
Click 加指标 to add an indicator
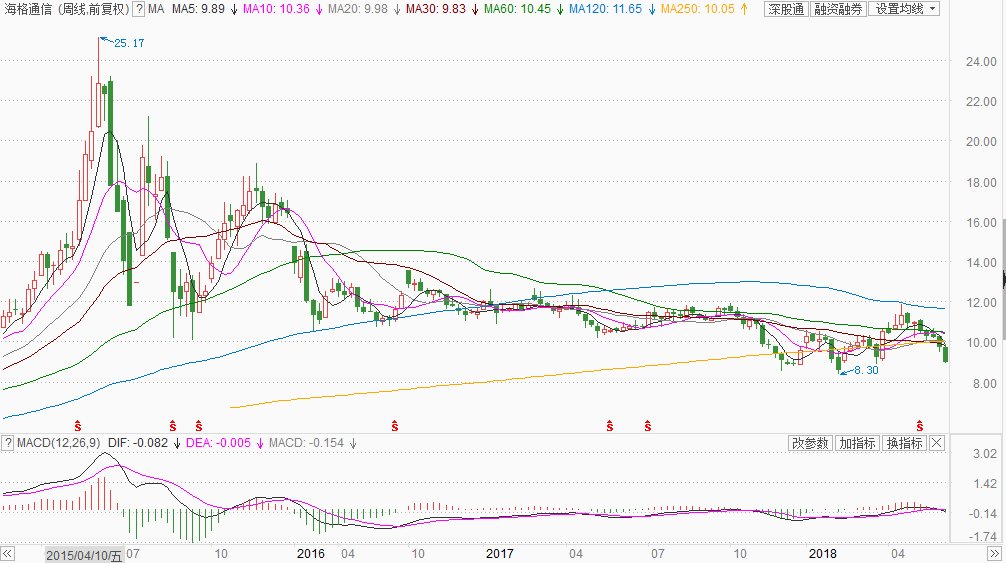[x=858, y=443]
